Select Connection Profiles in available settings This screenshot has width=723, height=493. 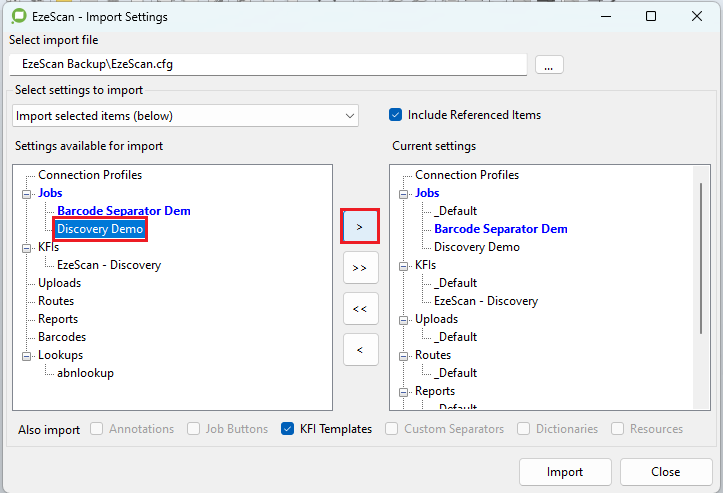(x=90, y=175)
